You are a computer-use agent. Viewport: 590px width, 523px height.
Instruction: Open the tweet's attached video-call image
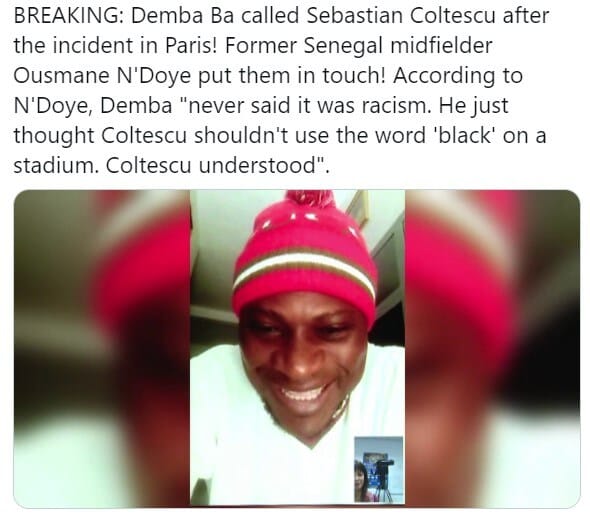[x=297, y=349]
